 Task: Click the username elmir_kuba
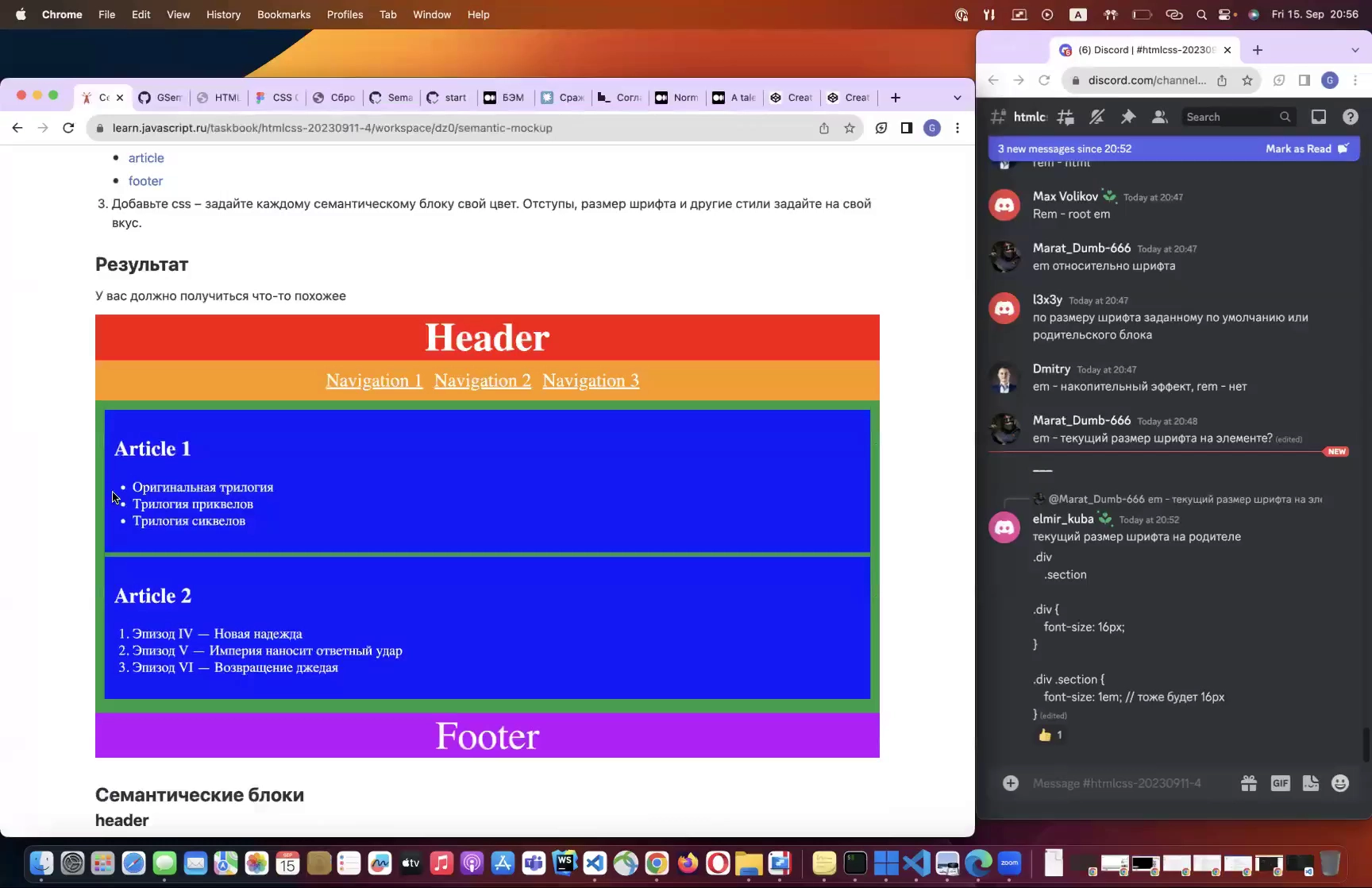[x=1063, y=519]
